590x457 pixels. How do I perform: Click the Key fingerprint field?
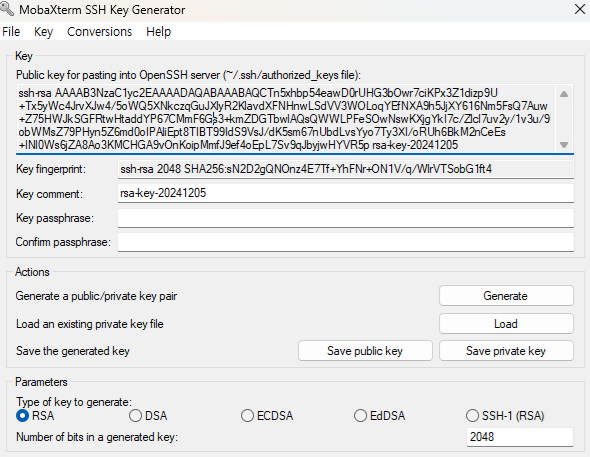tap(346, 169)
